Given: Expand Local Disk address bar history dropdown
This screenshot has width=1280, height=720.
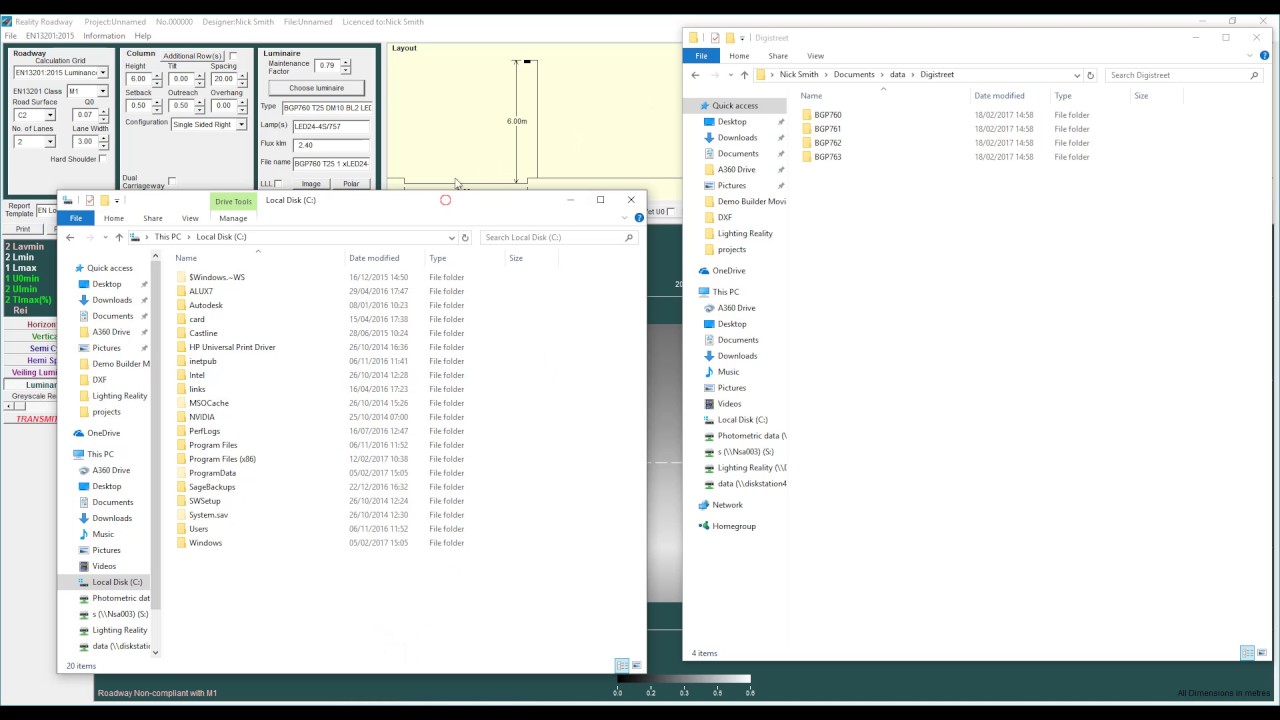Looking at the screenshot, I should click(451, 237).
